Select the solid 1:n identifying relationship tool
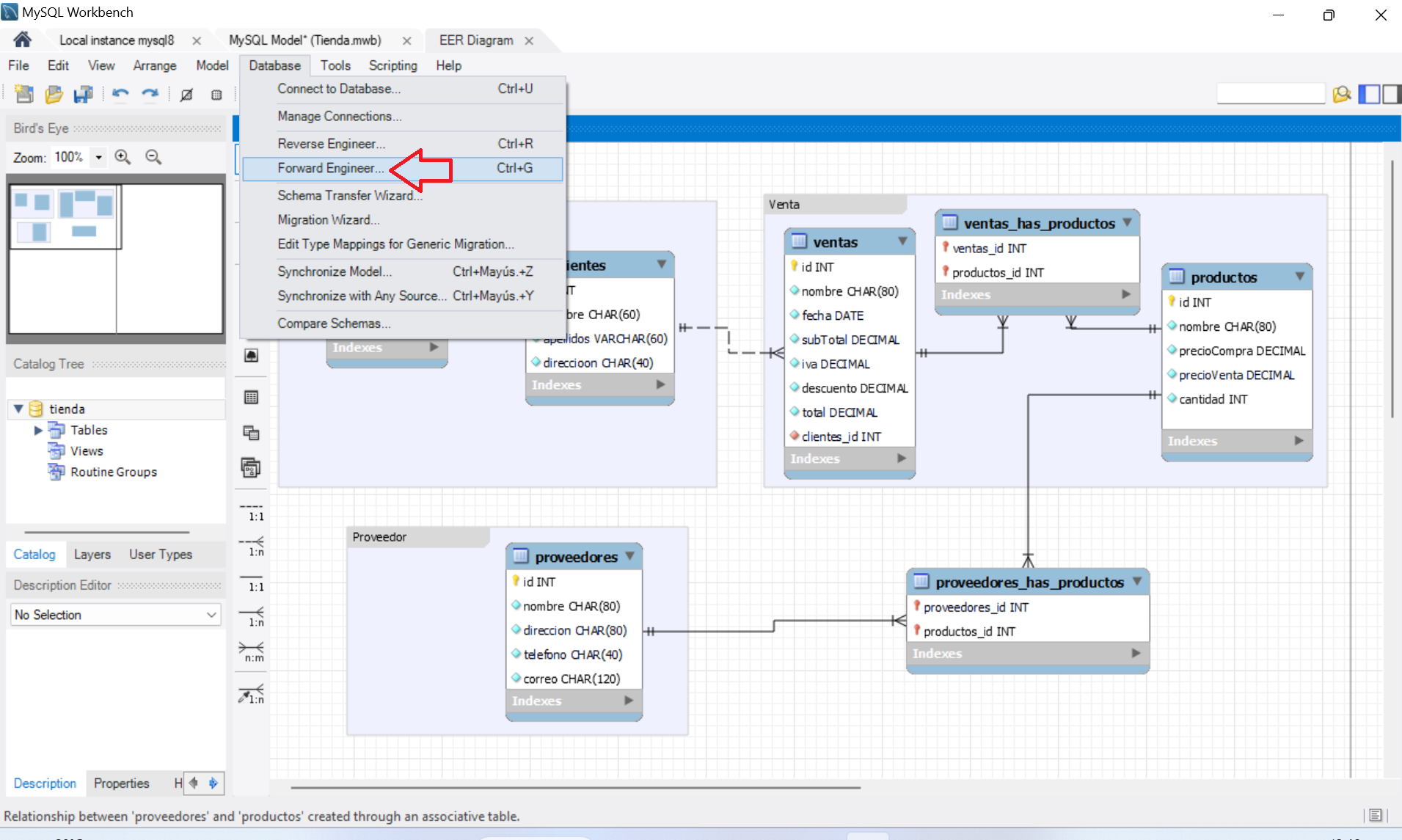 click(251, 617)
